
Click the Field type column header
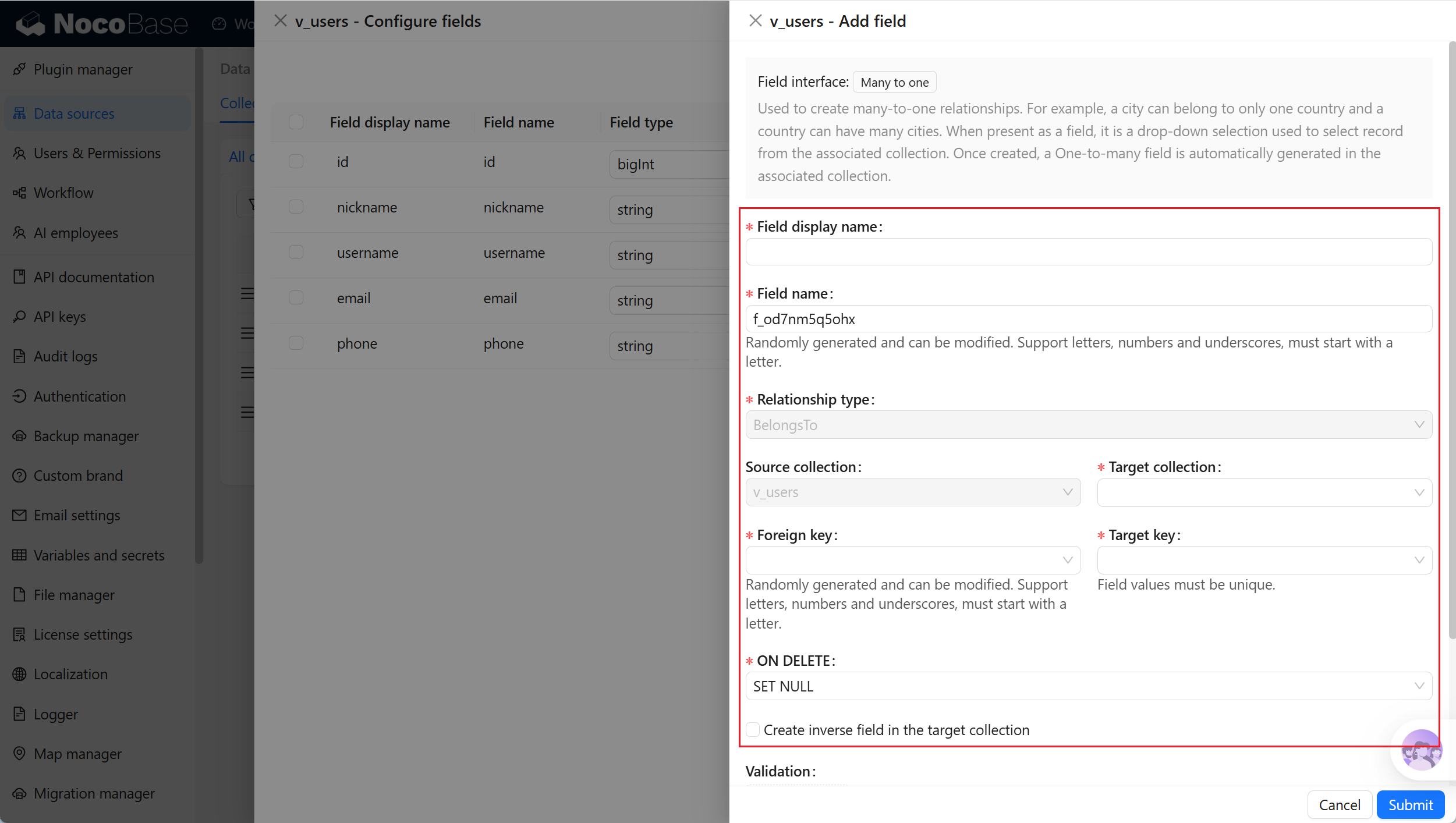click(641, 122)
